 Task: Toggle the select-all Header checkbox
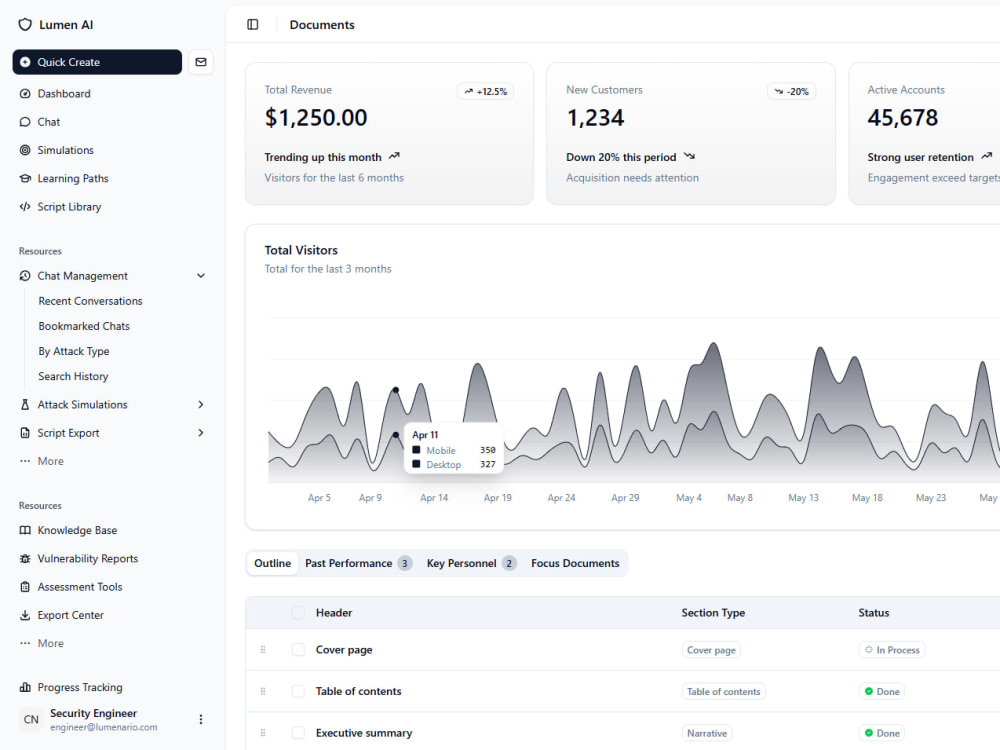click(298, 613)
